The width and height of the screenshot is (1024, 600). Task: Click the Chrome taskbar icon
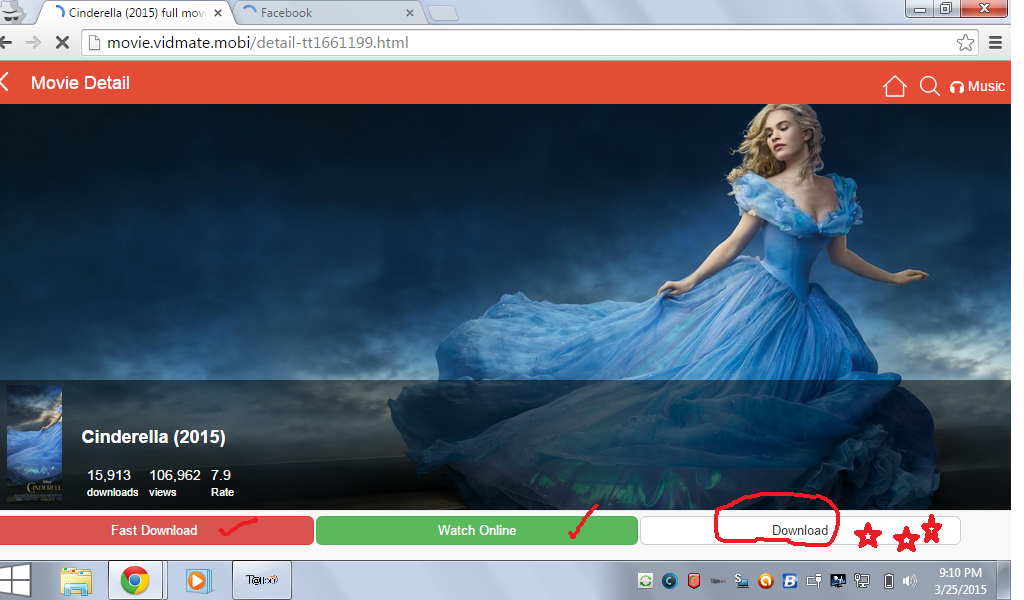coord(135,580)
